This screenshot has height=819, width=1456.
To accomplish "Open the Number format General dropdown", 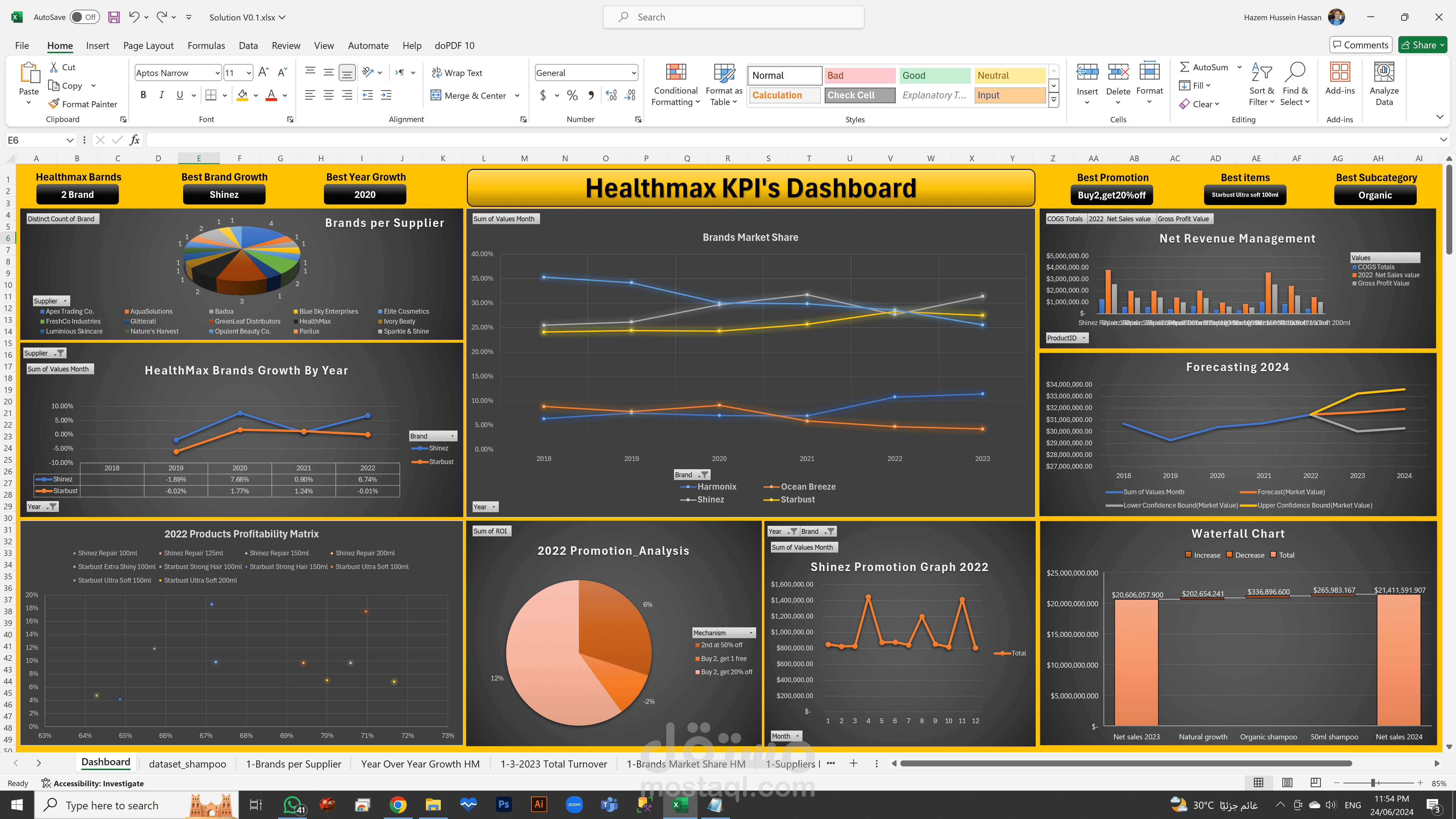I will [634, 73].
